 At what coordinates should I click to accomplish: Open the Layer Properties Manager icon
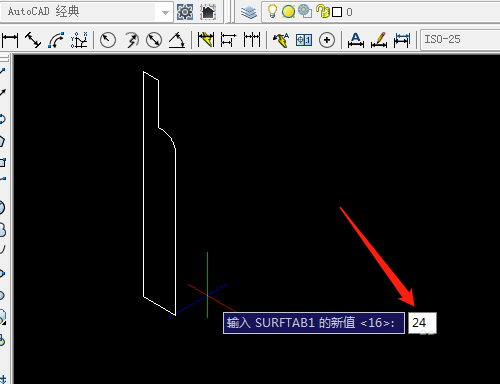click(x=249, y=12)
